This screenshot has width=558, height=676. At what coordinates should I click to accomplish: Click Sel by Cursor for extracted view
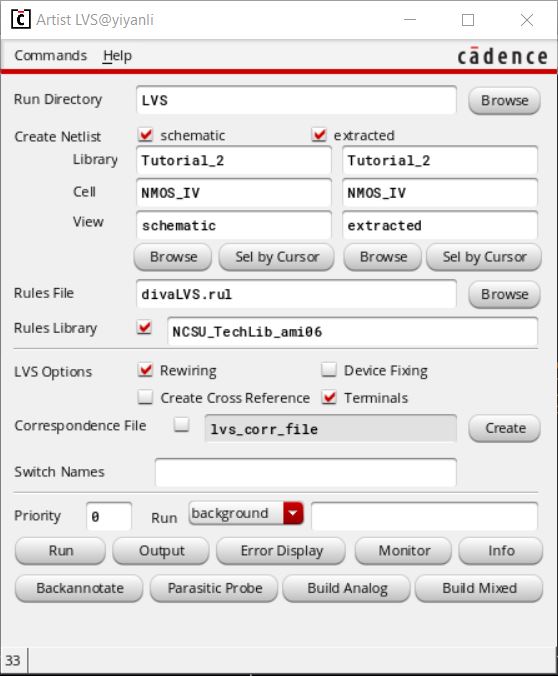pyautogui.click(x=484, y=257)
